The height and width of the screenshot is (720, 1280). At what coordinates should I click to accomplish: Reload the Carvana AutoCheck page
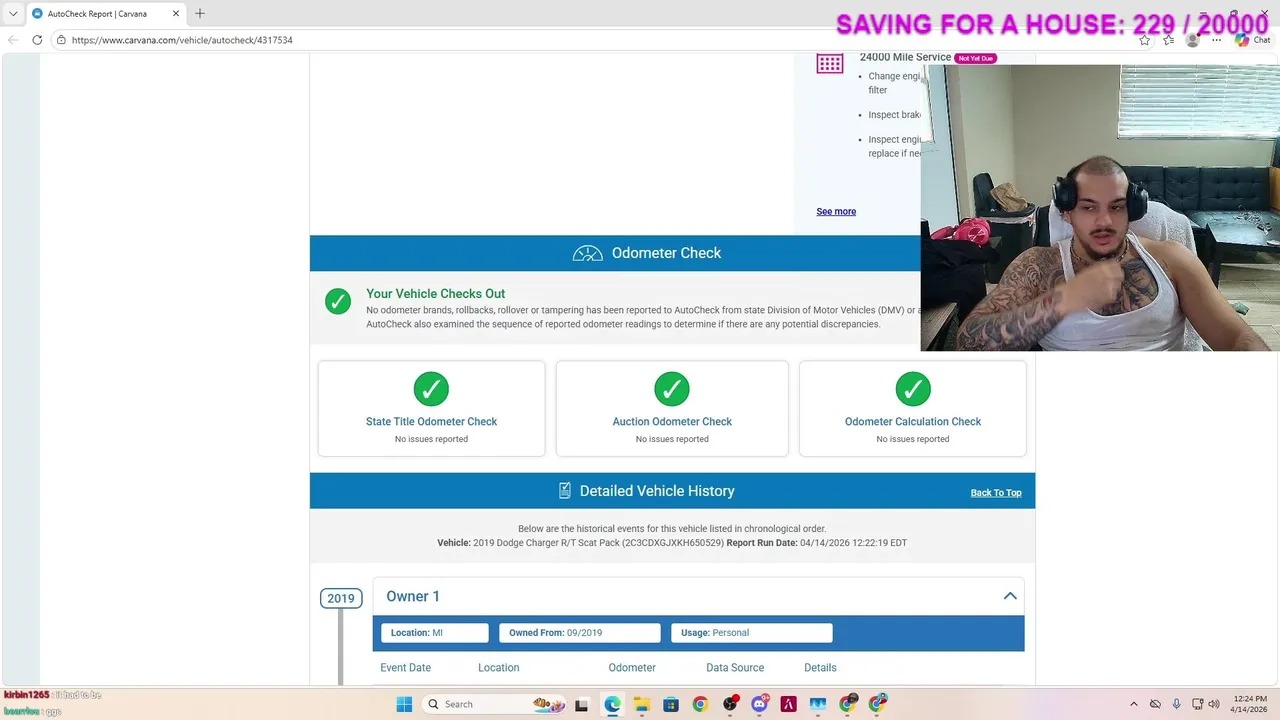[x=37, y=40]
